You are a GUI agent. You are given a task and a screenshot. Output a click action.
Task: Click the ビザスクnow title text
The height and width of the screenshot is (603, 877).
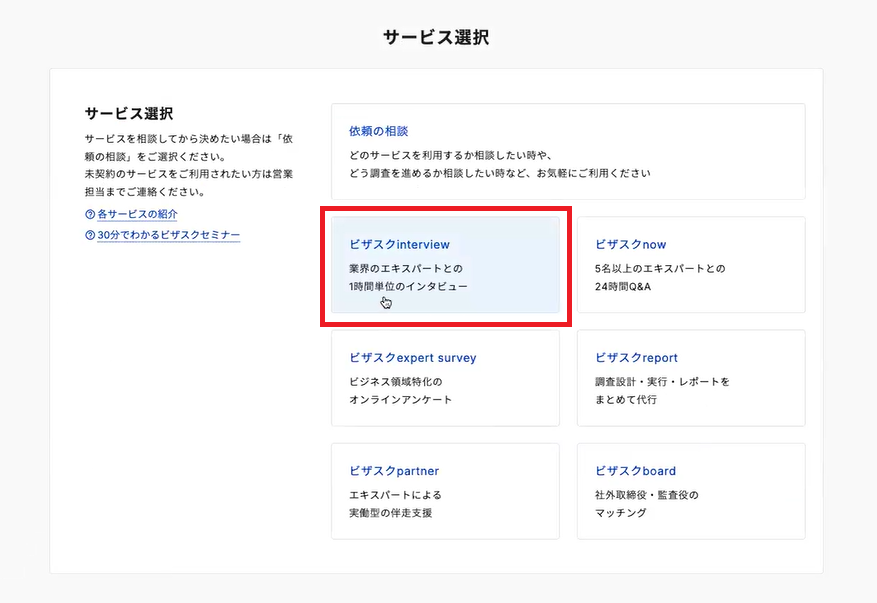tap(630, 244)
